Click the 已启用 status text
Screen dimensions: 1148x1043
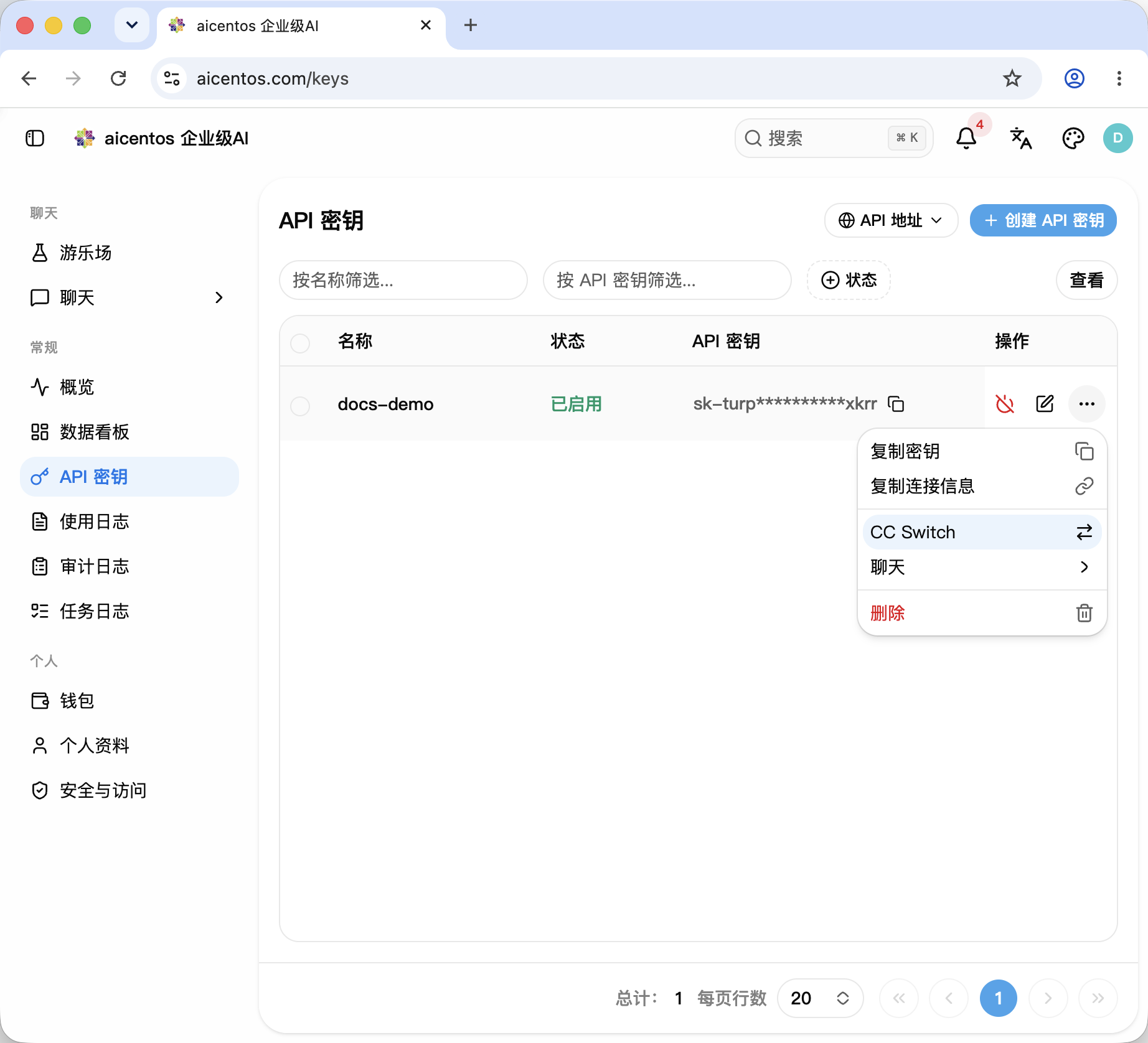click(576, 404)
